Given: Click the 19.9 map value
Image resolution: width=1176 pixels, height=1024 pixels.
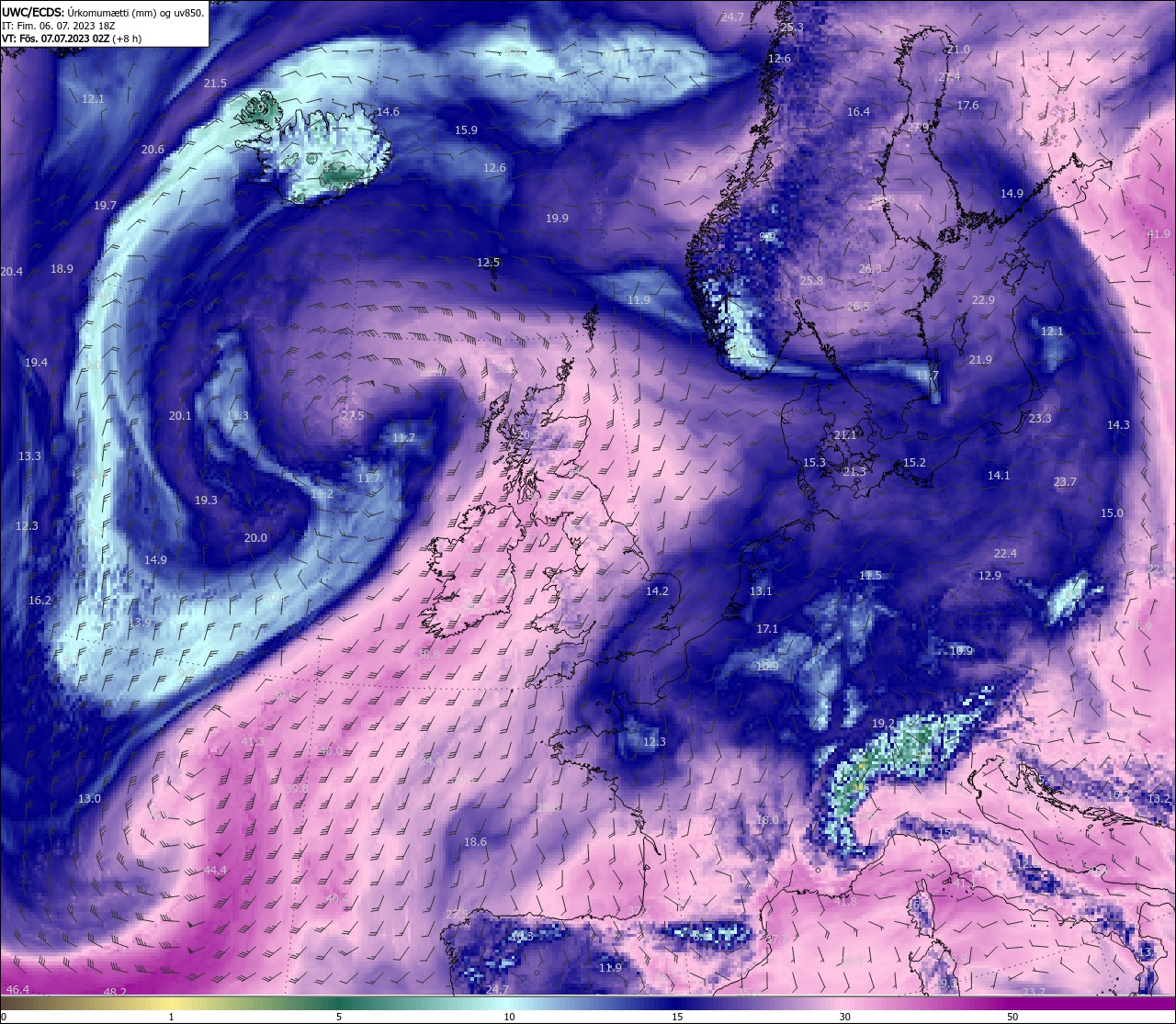Looking at the screenshot, I should pos(557,219).
